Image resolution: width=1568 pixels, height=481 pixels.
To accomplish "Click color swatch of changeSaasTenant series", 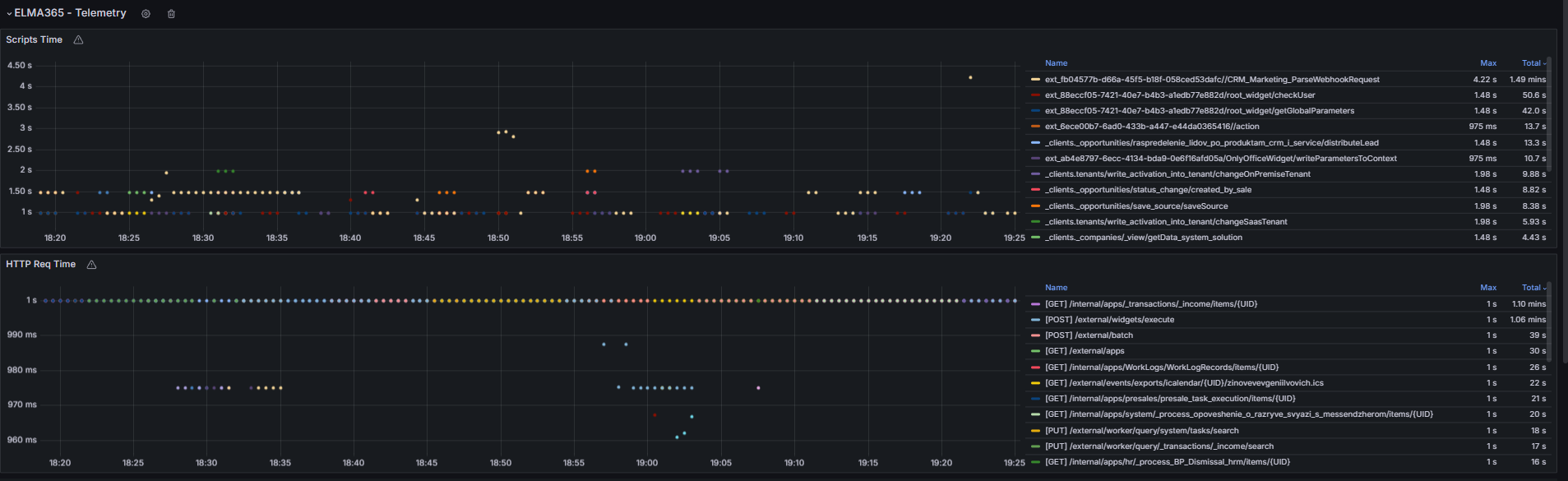I will click(1035, 222).
